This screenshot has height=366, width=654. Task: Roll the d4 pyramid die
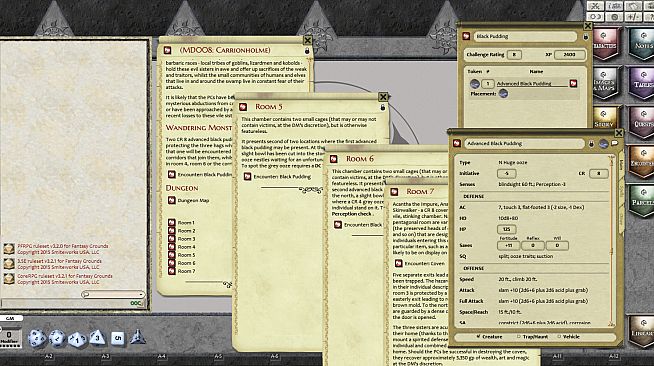(x=137, y=337)
